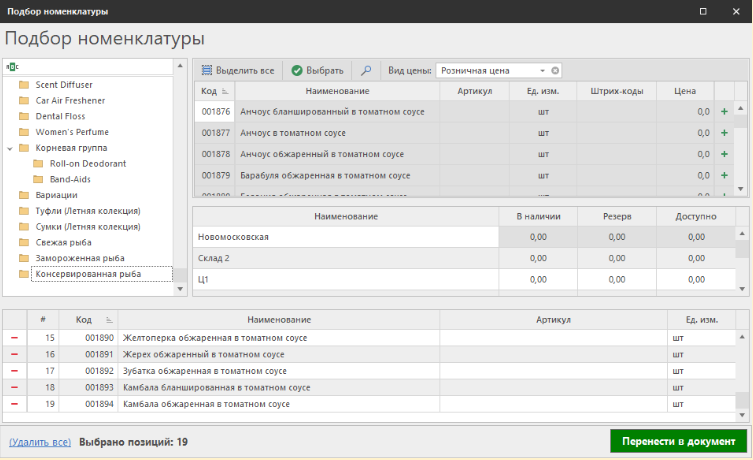
Task: Open the Вид цены dropdown list
Action: click(x=543, y=71)
